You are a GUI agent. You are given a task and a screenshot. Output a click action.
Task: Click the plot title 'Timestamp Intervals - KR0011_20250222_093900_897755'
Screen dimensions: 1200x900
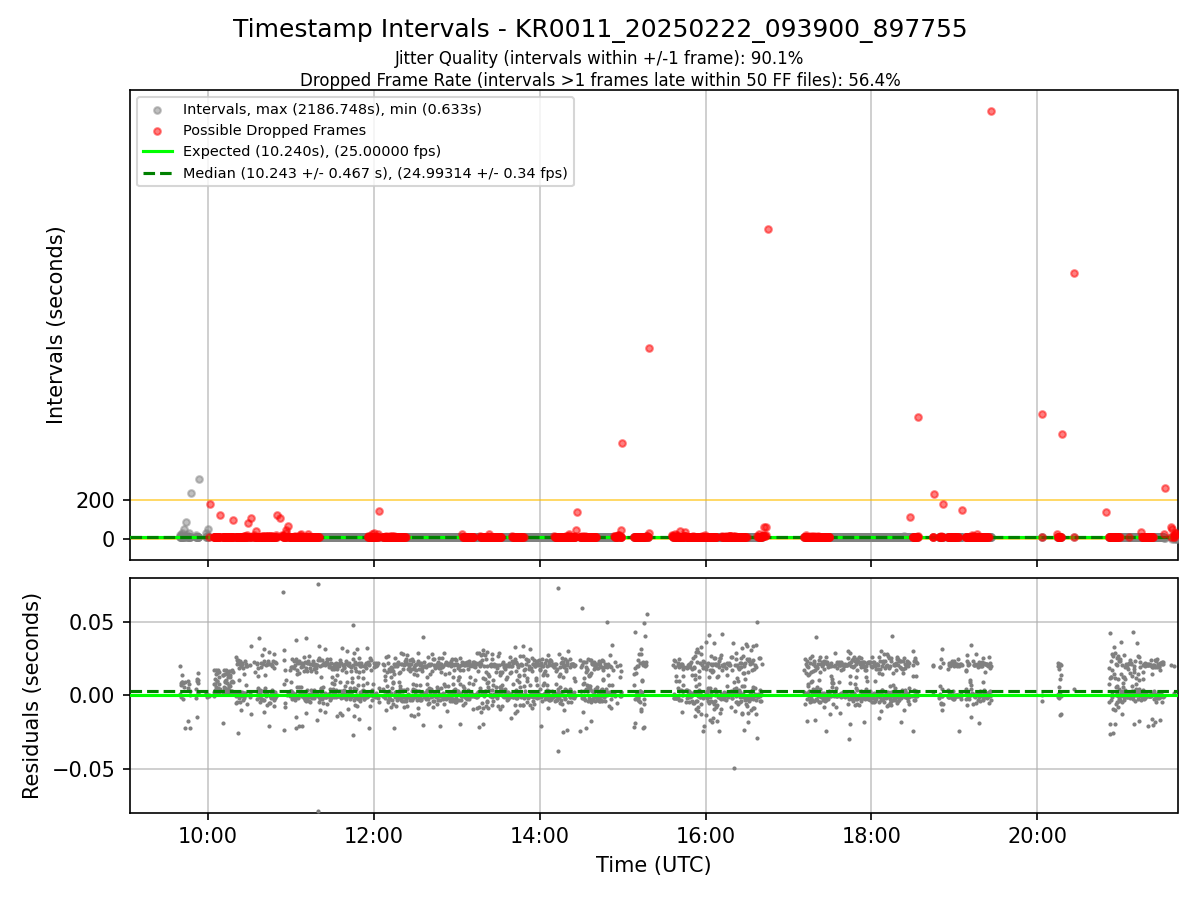pos(600,29)
